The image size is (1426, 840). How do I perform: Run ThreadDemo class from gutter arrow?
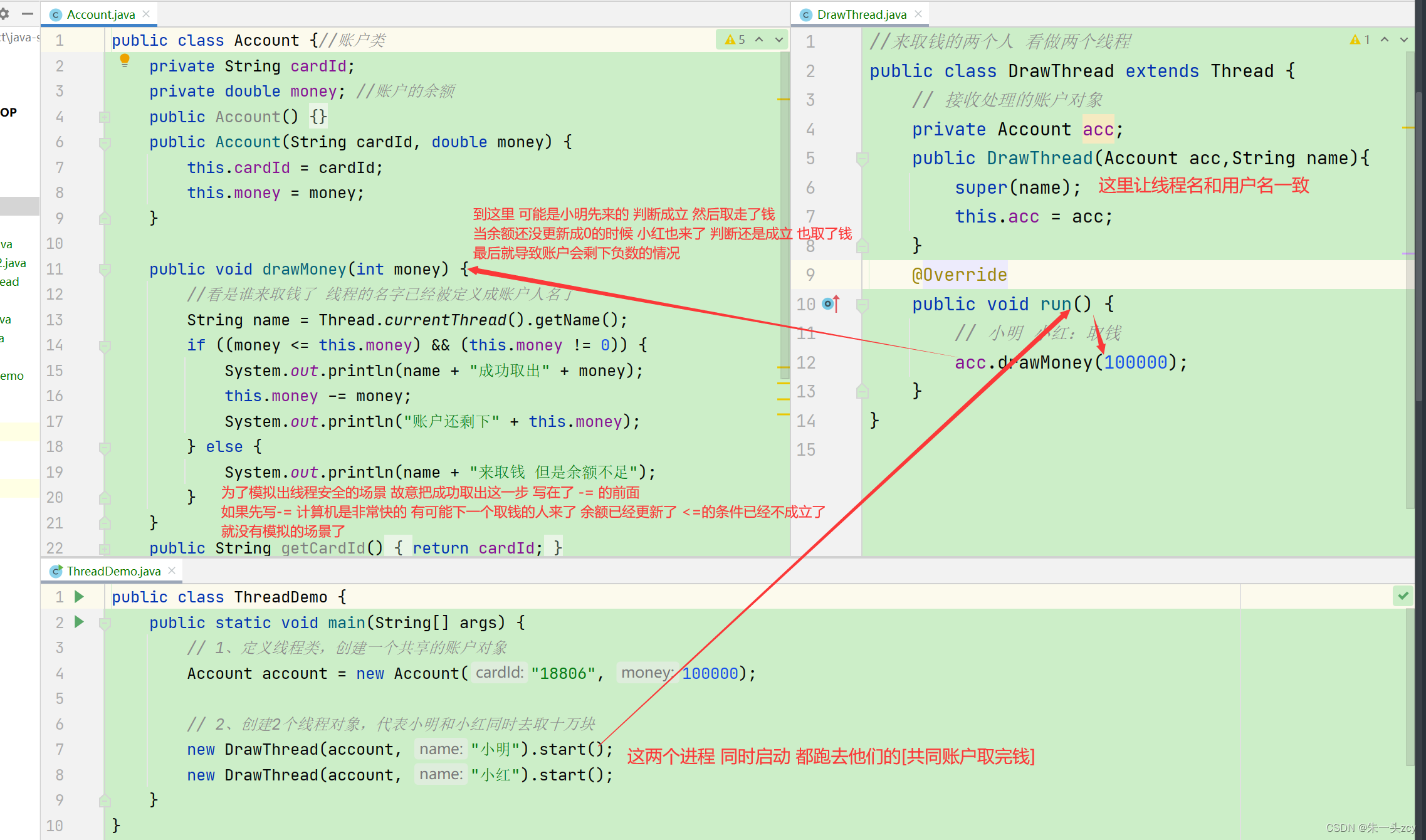80,597
